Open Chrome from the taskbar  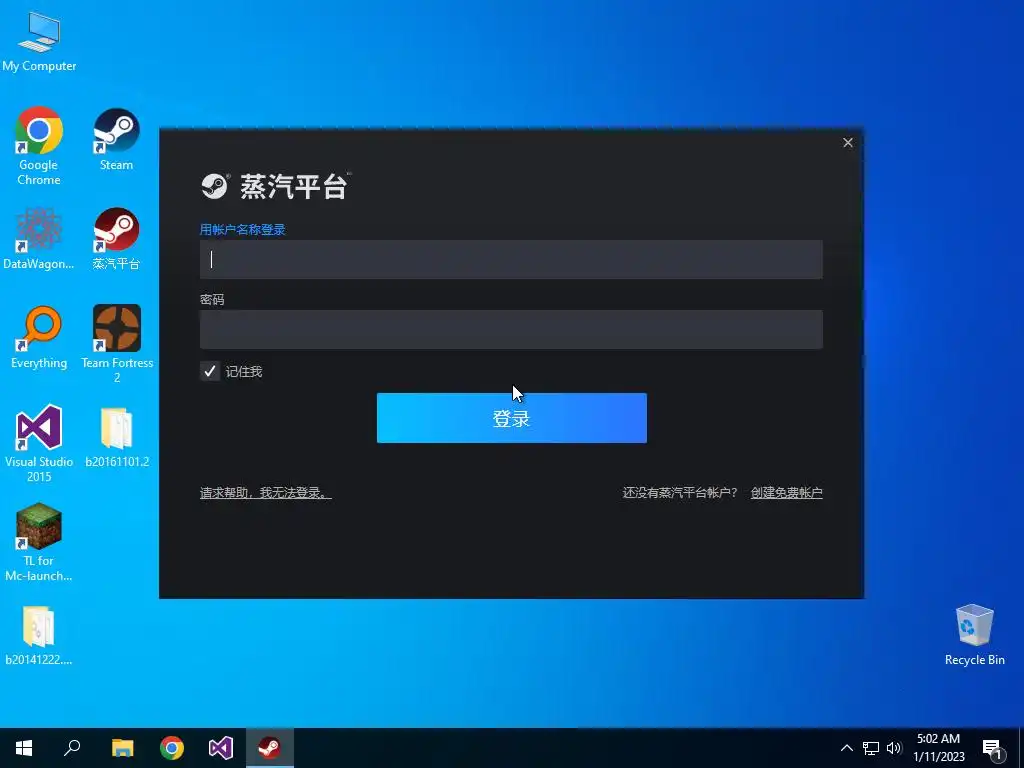(x=172, y=748)
